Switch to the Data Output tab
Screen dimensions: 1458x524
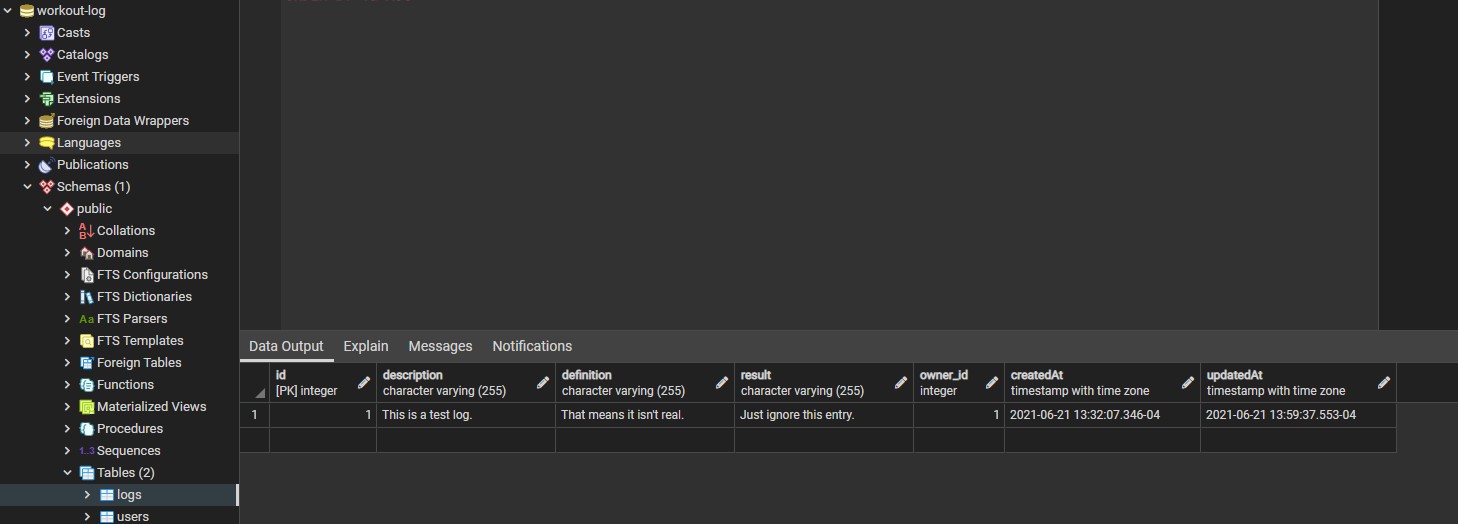(286, 346)
